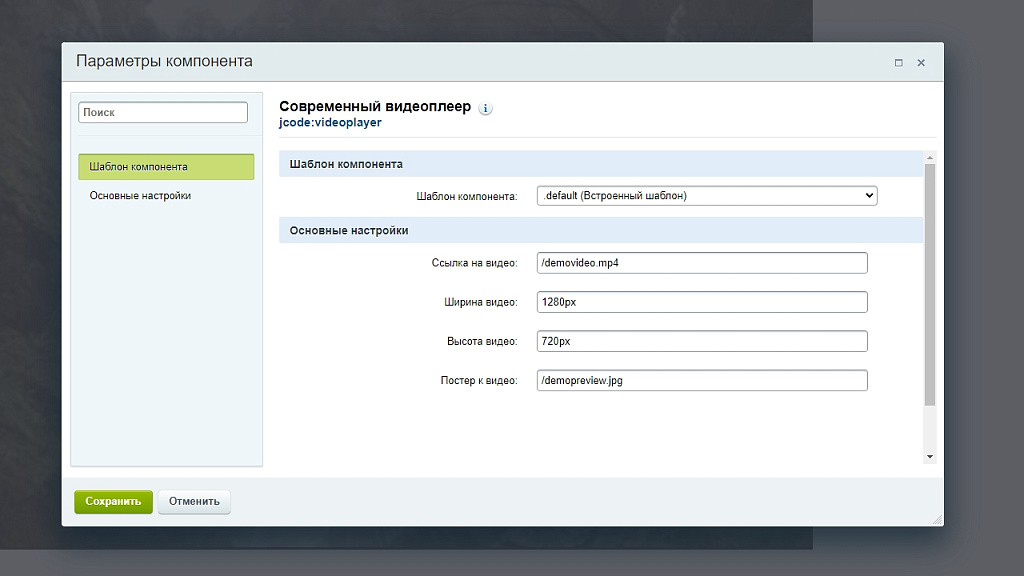Click the Ширина видео input field
Image resolution: width=1024 pixels, height=576 pixels.
click(702, 302)
